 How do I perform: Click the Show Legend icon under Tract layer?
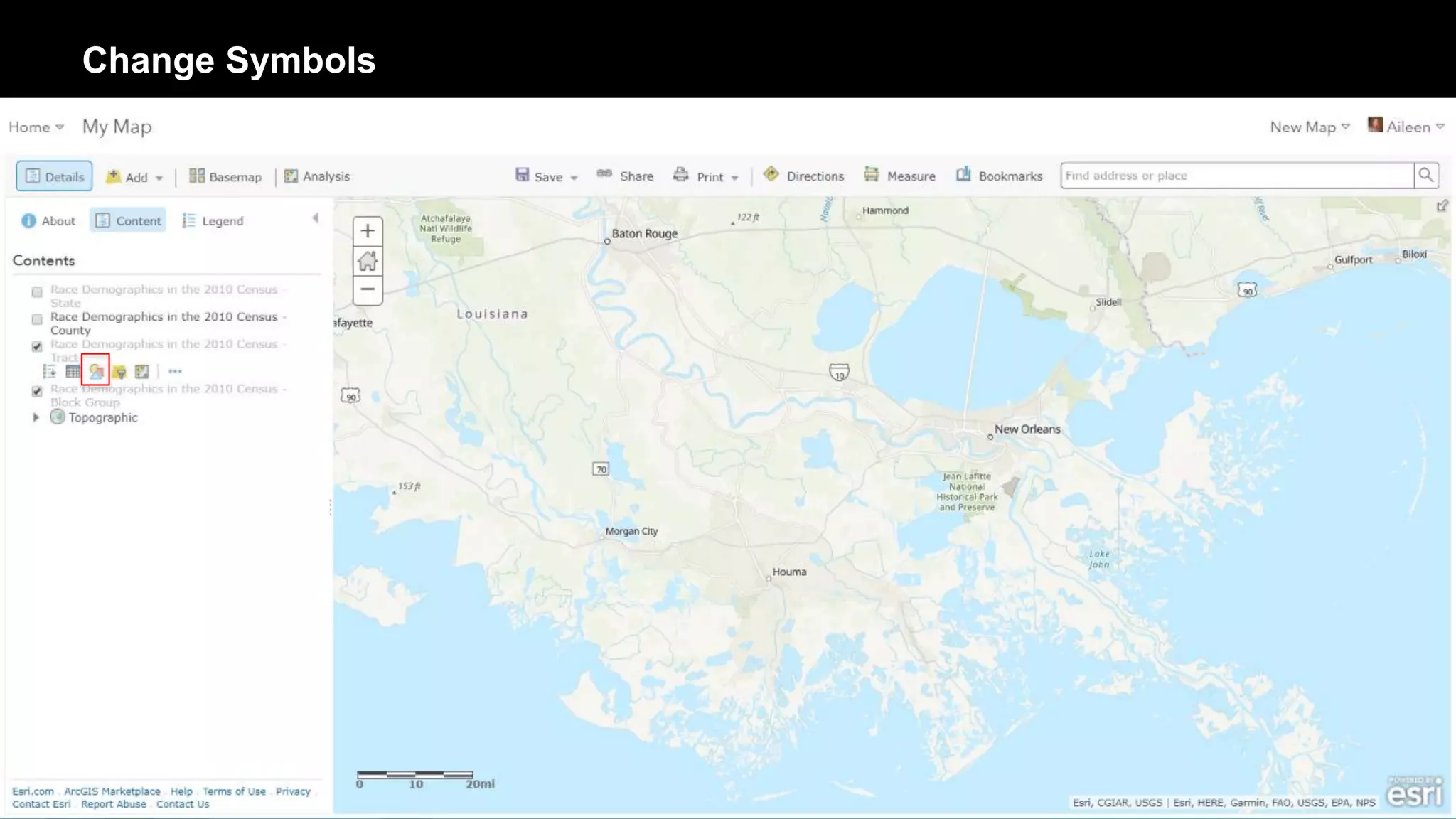[49, 371]
